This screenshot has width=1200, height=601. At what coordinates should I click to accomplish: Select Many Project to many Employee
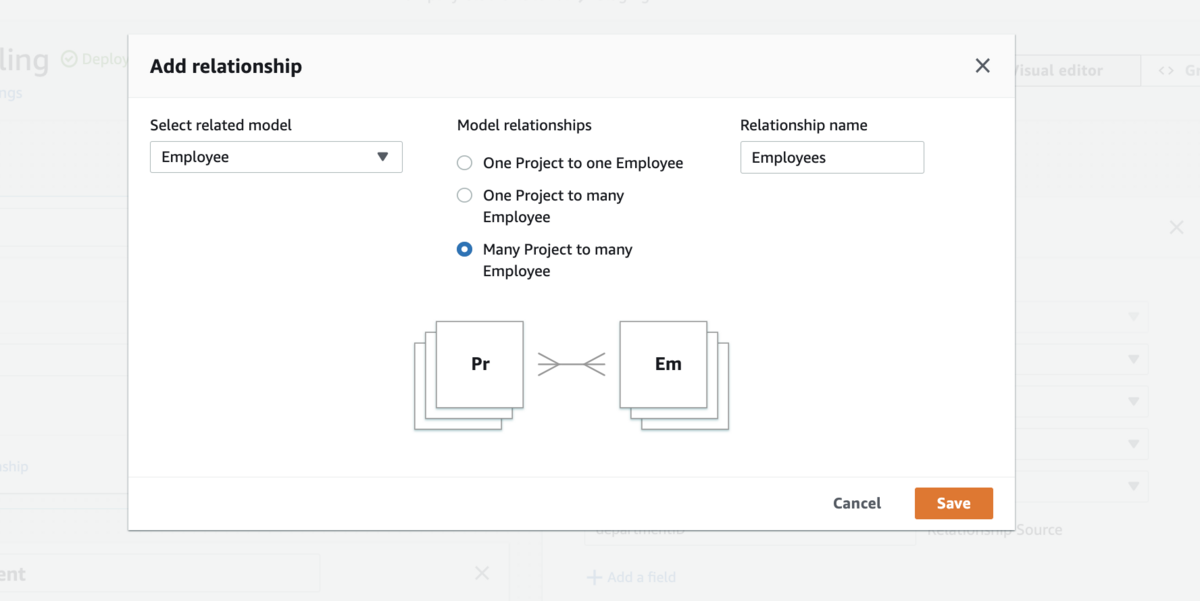pyautogui.click(x=464, y=249)
